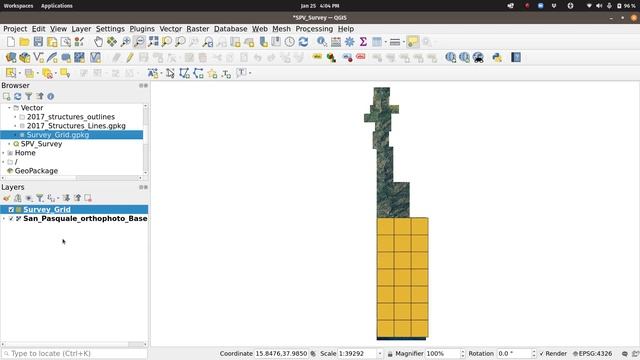This screenshot has width=640, height=360.
Task: Create a new project with toolbar icon
Action: click(11, 42)
